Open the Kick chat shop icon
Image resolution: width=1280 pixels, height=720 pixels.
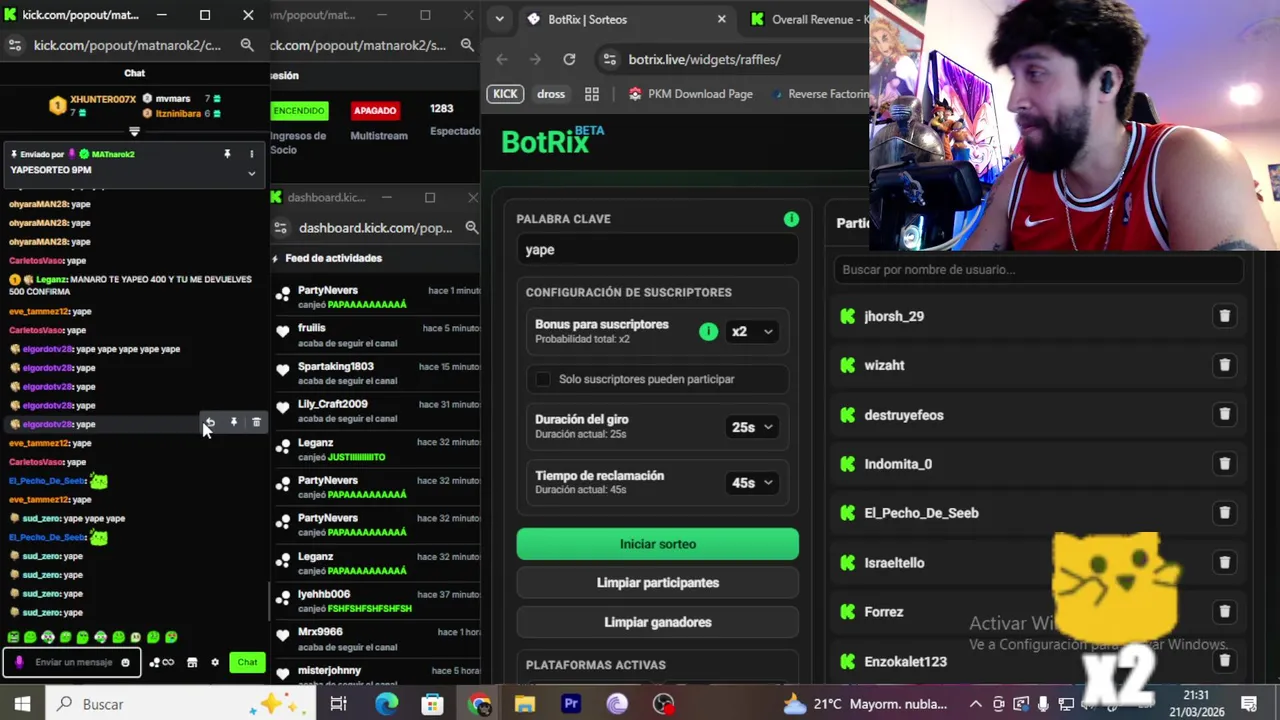(x=192, y=662)
